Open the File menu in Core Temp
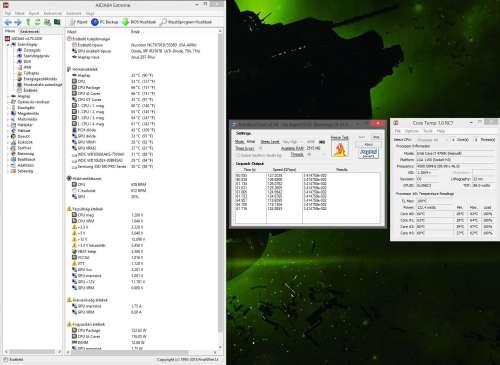Screen dimensions: 500x365 pos(397,131)
